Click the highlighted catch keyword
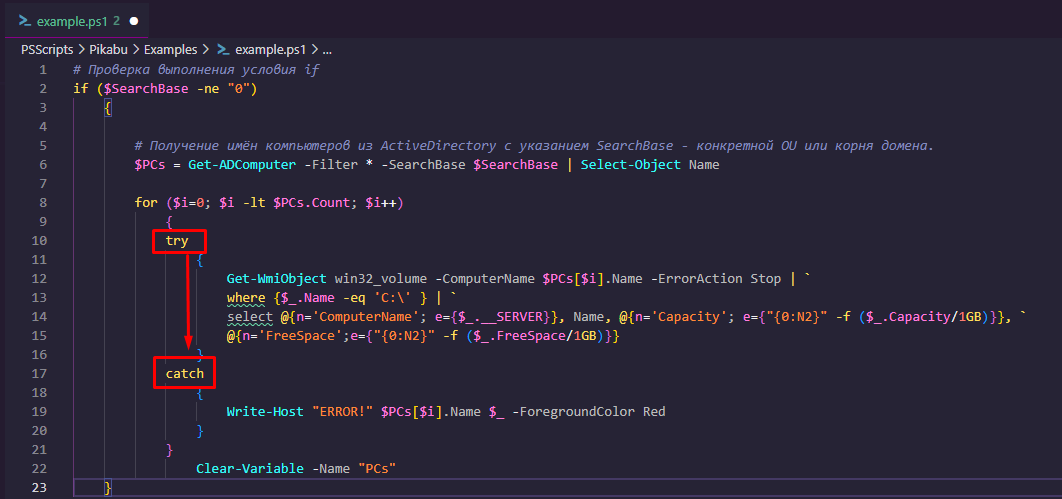Image resolution: width=1062 pixels, height=499 pixels. click(185, 374)
